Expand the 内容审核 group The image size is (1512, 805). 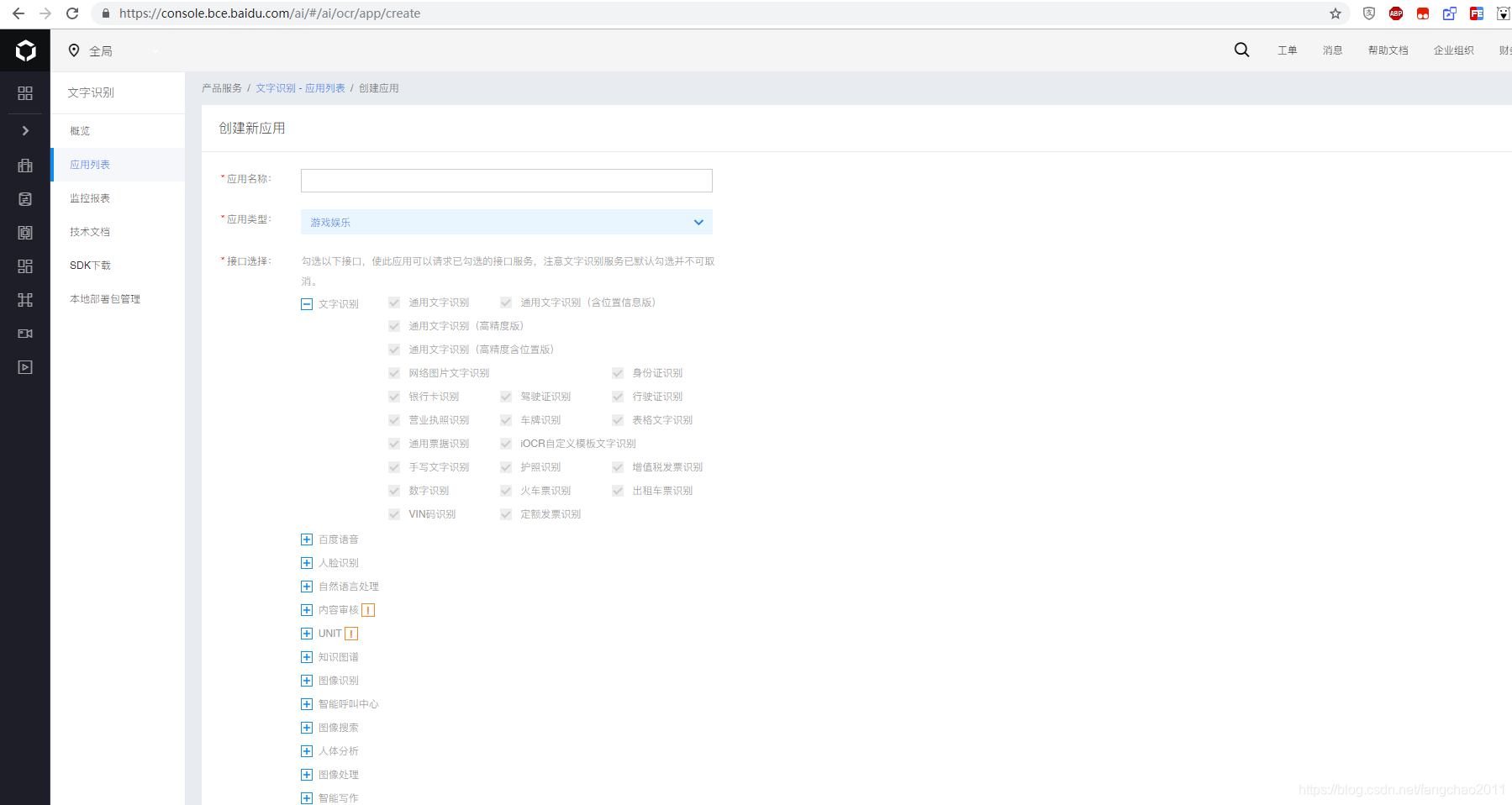point(307,610)
